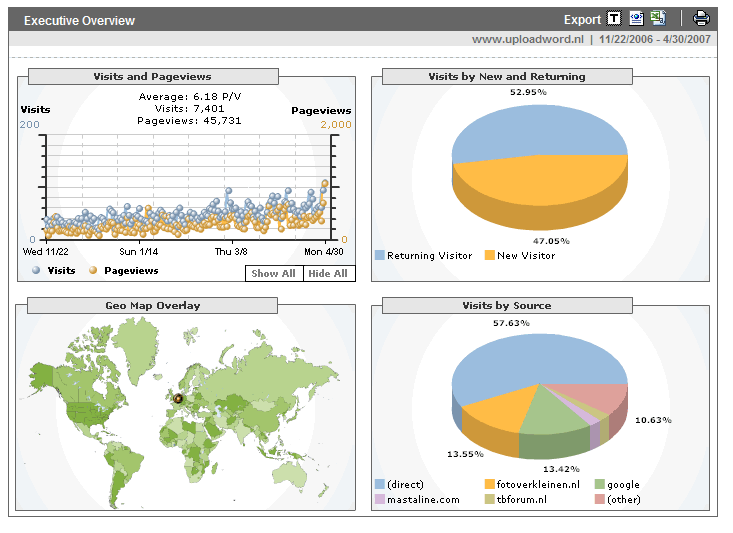The width and height of the screenshot is (733, 533).
Task: Click the New Visitor orange swatch
Action: pos(490,255)
